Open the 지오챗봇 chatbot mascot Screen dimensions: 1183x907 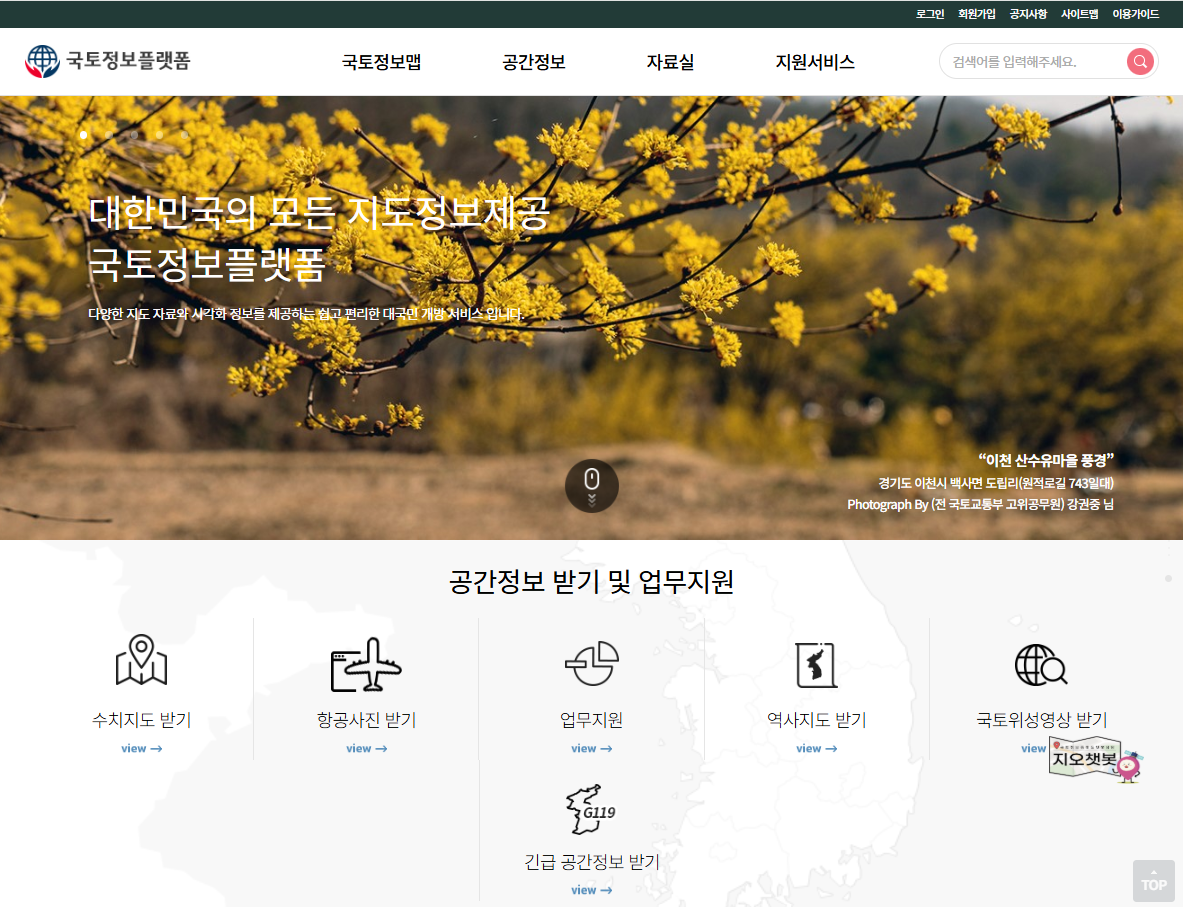[x=1096, y=761]
